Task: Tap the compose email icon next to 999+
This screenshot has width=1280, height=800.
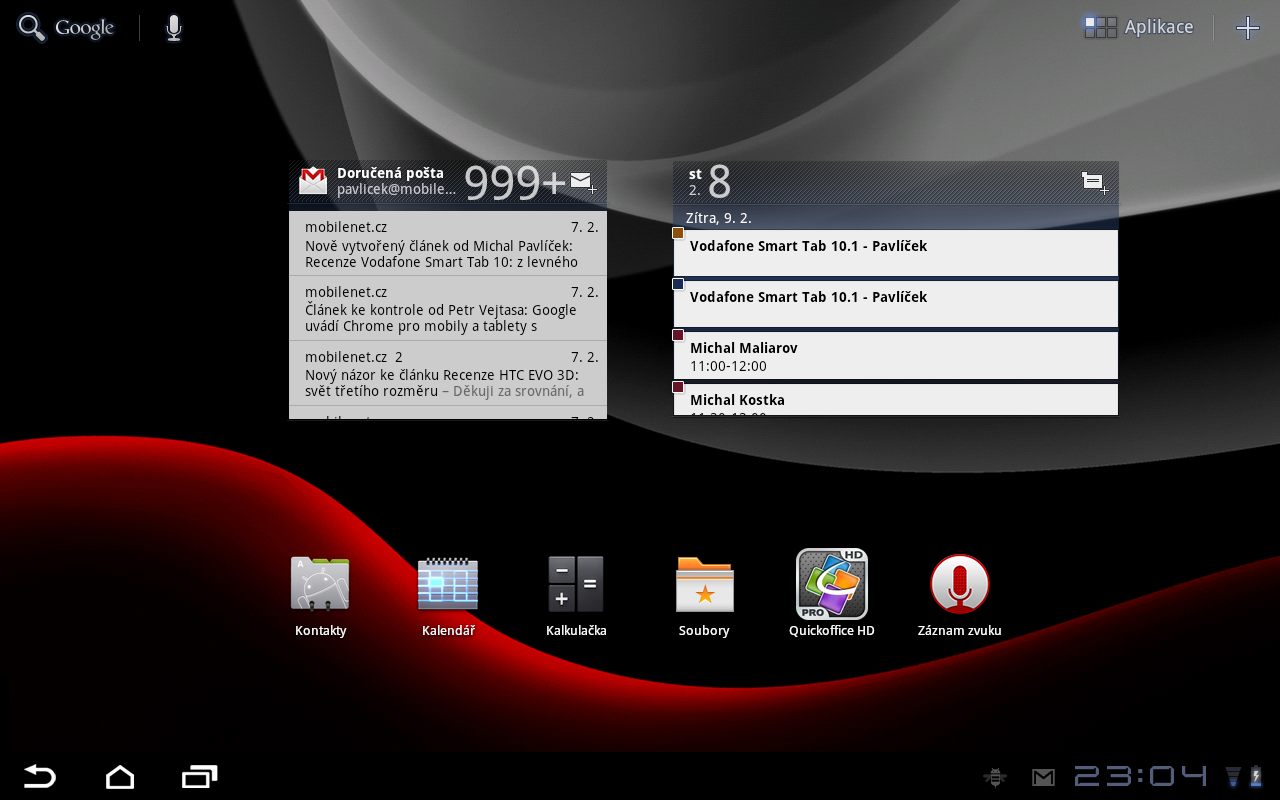Action: coord(581,180)
